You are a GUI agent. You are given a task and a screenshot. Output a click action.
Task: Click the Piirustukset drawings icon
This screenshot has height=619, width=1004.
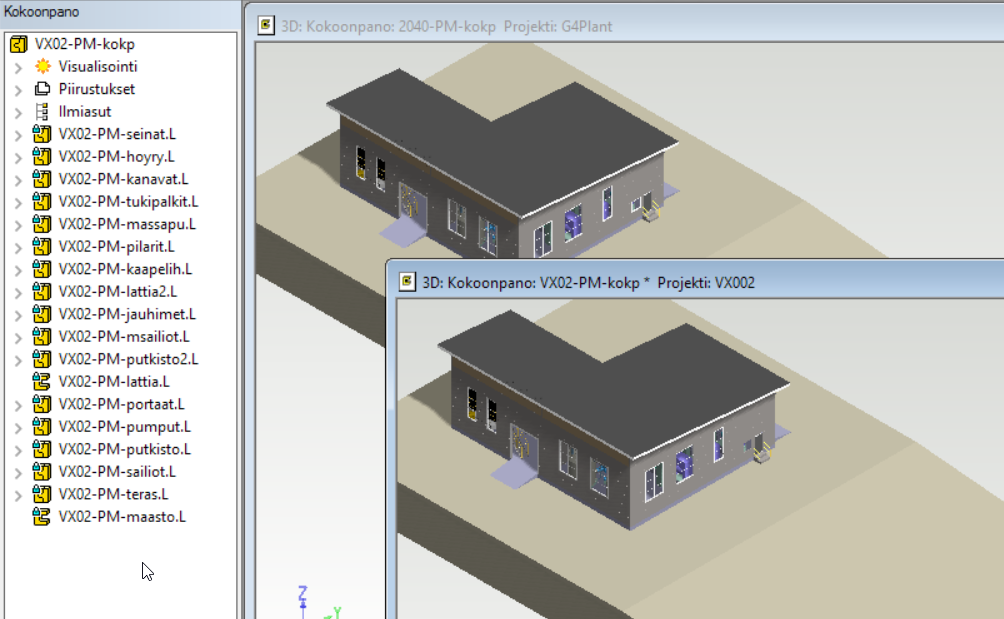tap(42, 89)
